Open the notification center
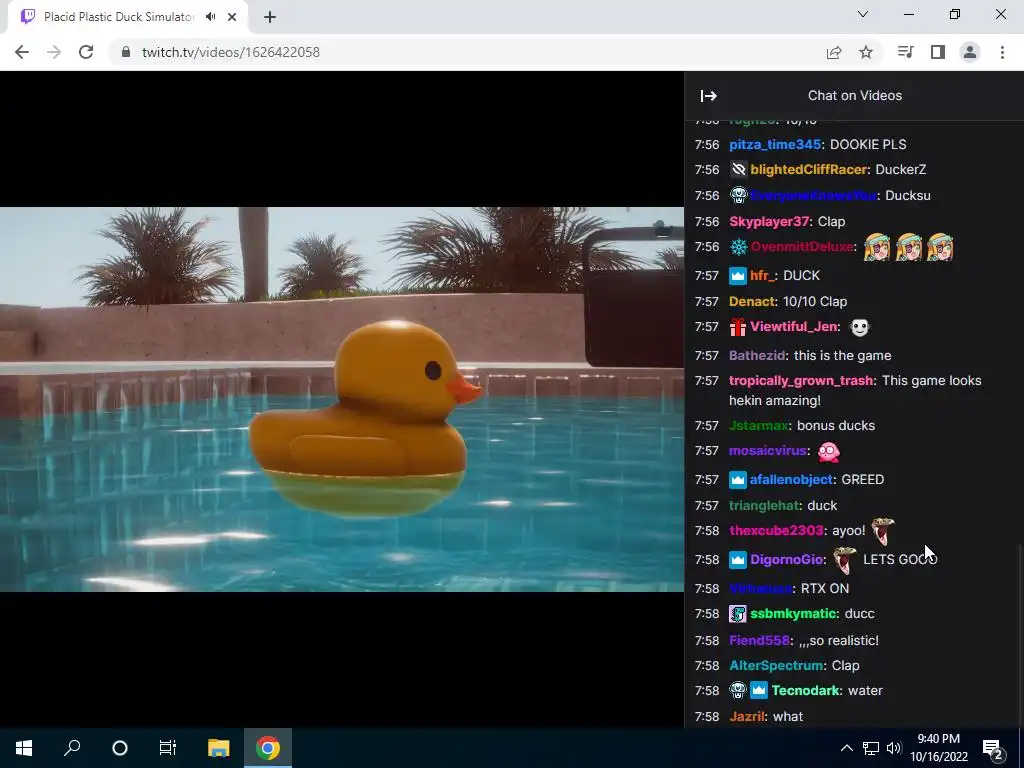This screenshot has width=1024, height=768. coord(994,750)
